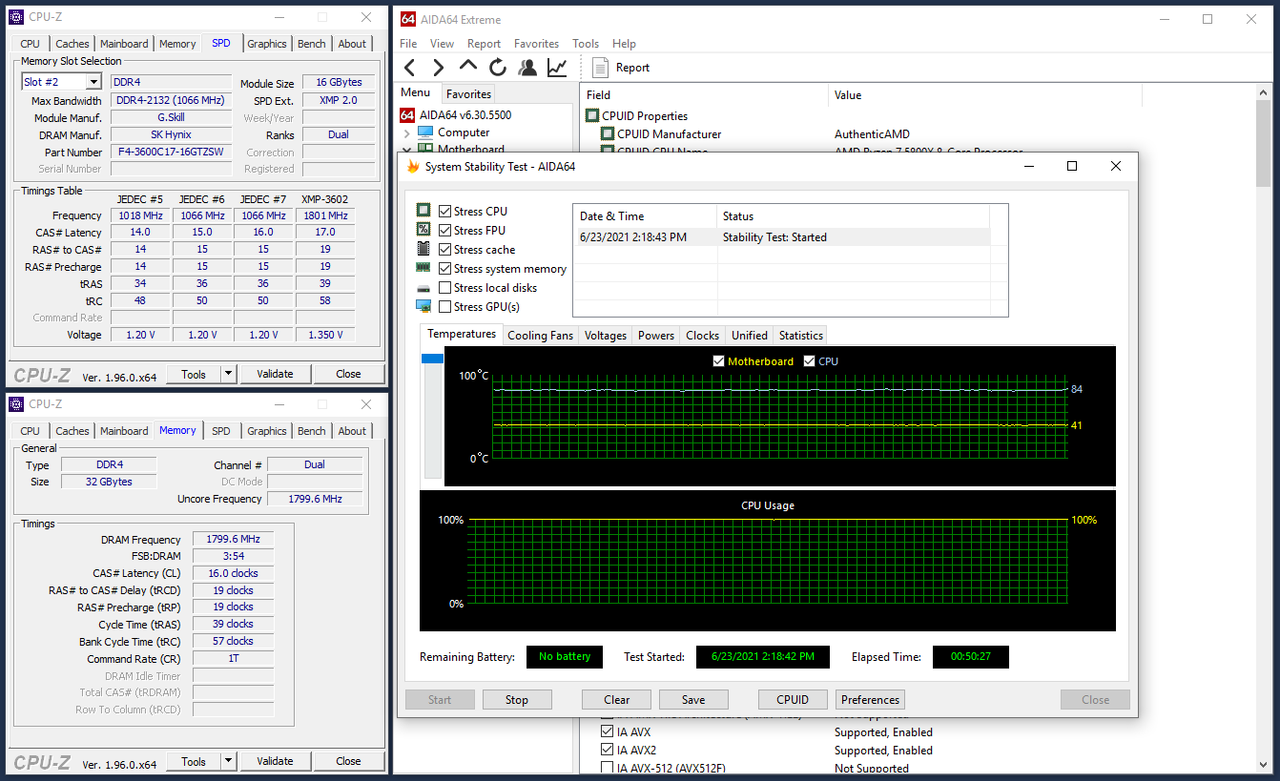Click the CPUID Properties group icon

pos(592,116)
